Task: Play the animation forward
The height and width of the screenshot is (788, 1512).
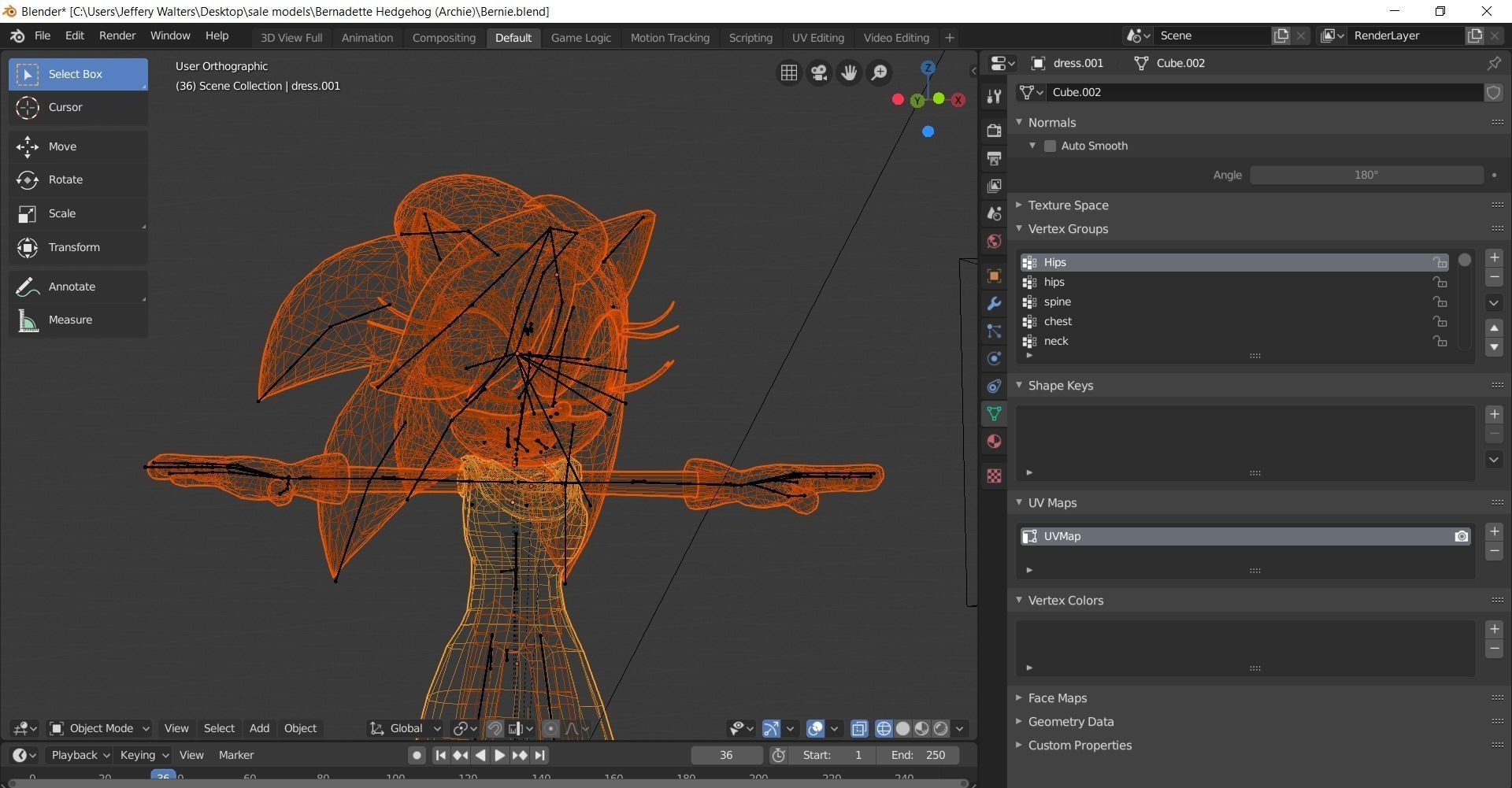Action: click(499, 755)
